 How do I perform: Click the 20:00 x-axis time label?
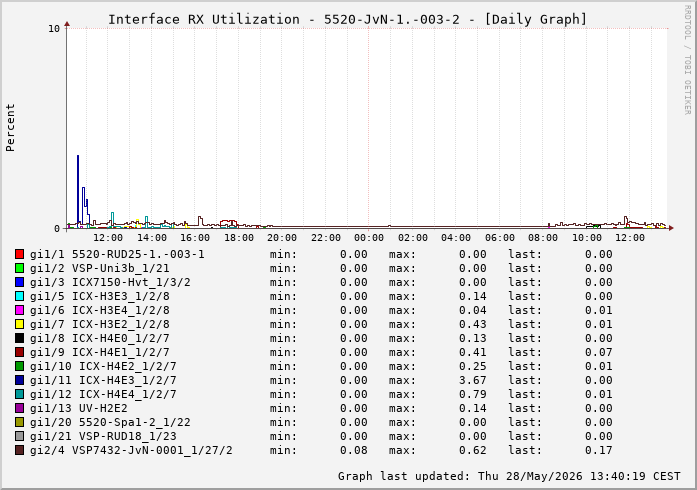282,238
